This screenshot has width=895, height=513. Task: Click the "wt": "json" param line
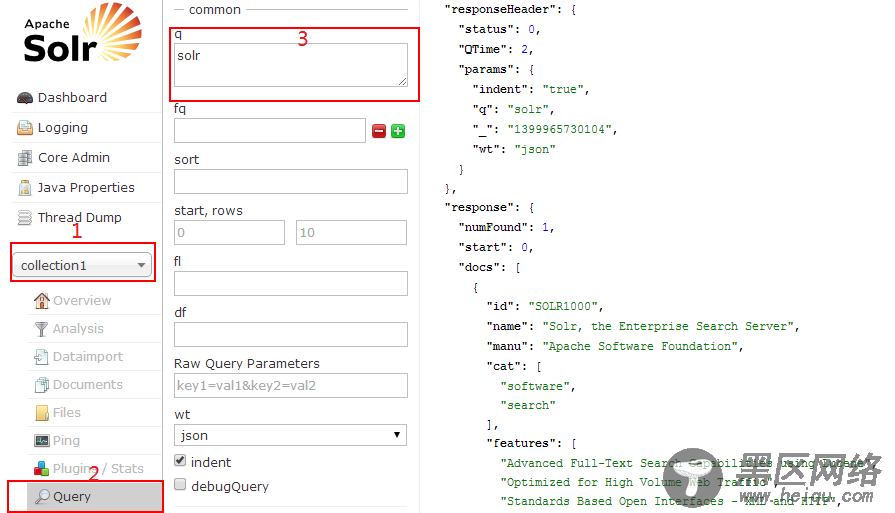click(514, 150)
